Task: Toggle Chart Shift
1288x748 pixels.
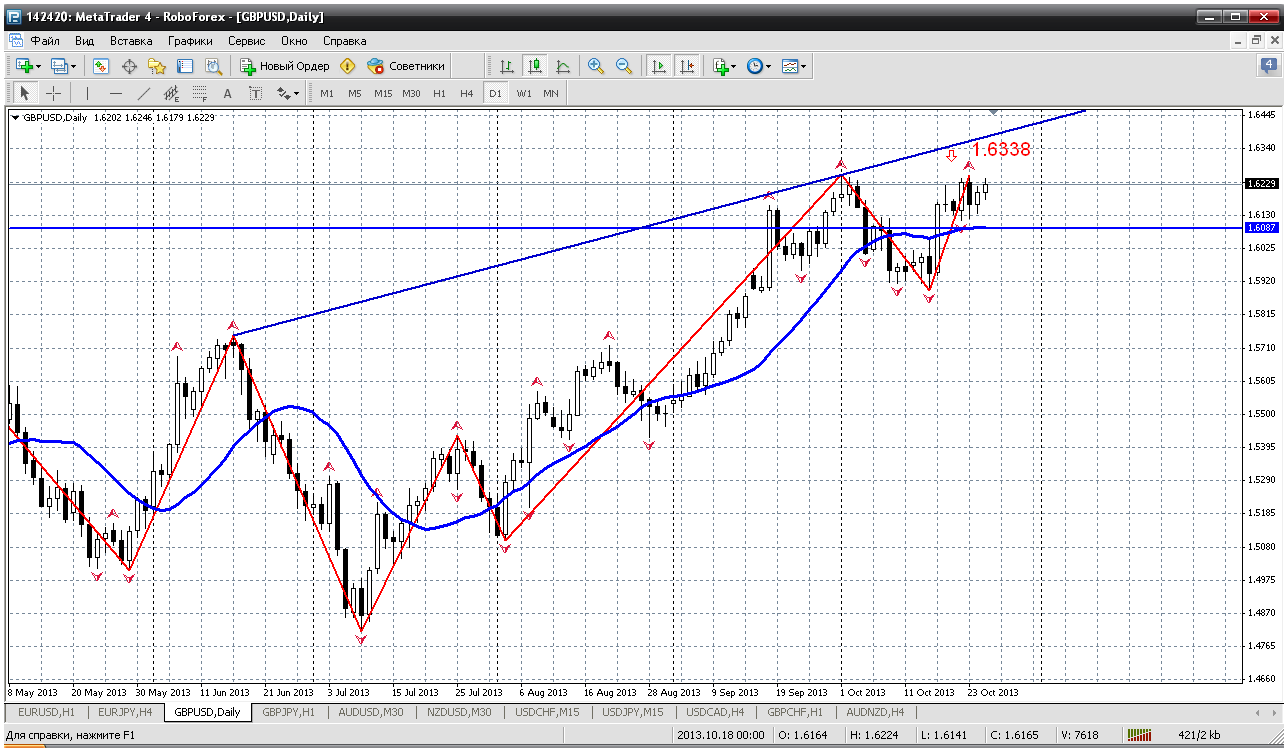Action: (x=687, y=66)
